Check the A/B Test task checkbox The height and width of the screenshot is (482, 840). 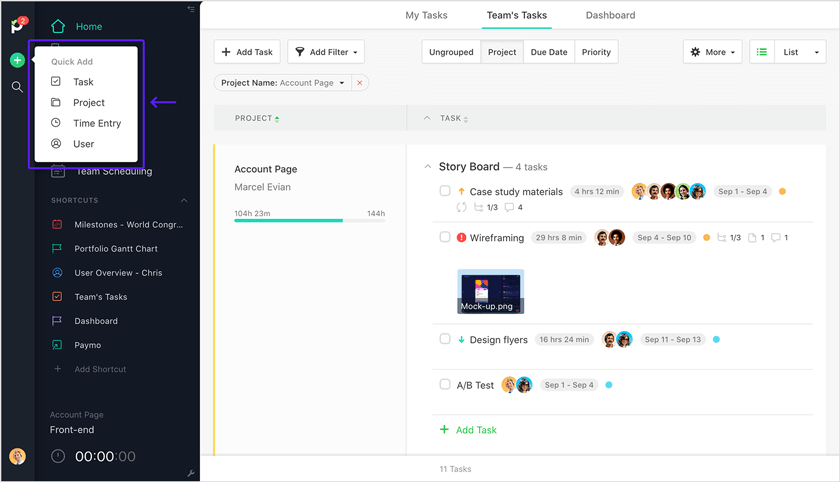(x=445, y=384)
